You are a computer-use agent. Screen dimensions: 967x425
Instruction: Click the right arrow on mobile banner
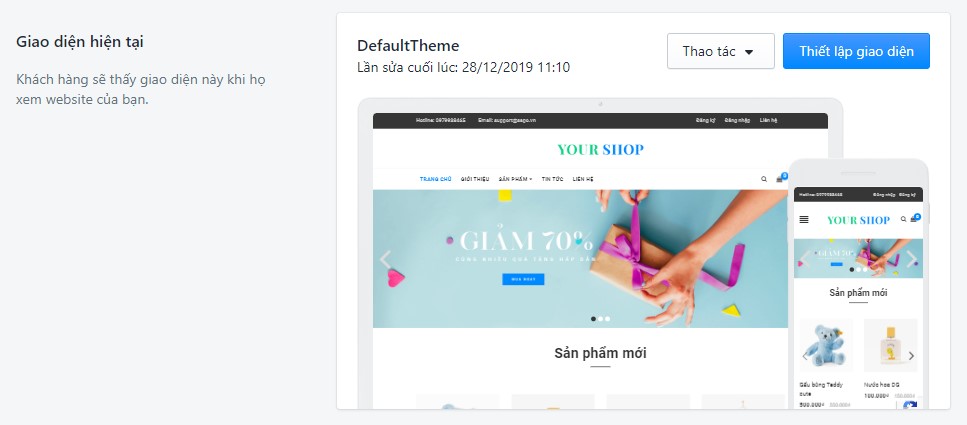pyautogui.click(x=912, y=259)
